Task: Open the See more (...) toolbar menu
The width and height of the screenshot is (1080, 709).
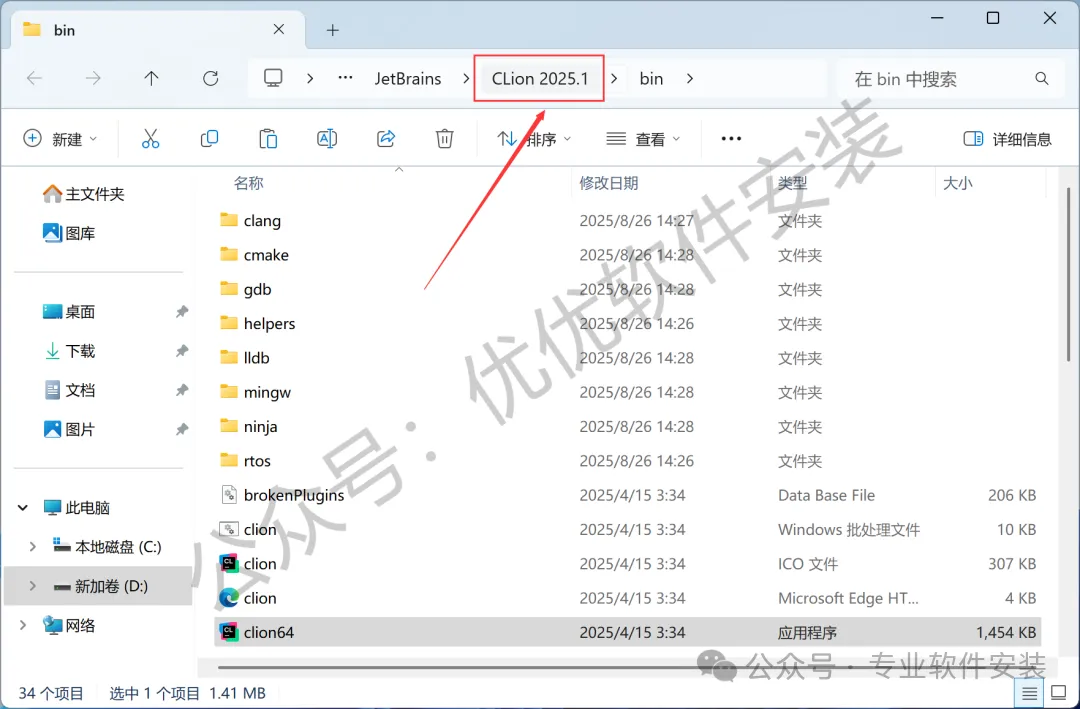Action: 731,138
